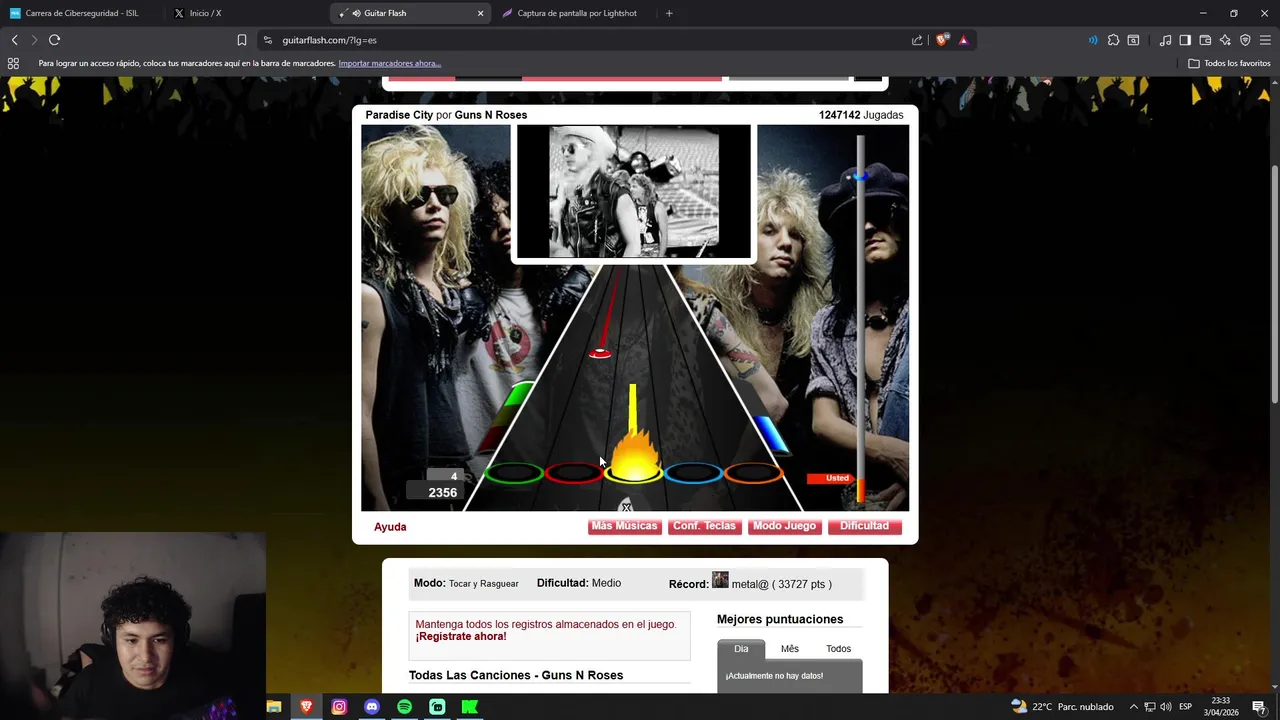Click the Brave browser taskbar icon
This screenshot has height=720, width=1280.
click(x=306, y=707)
